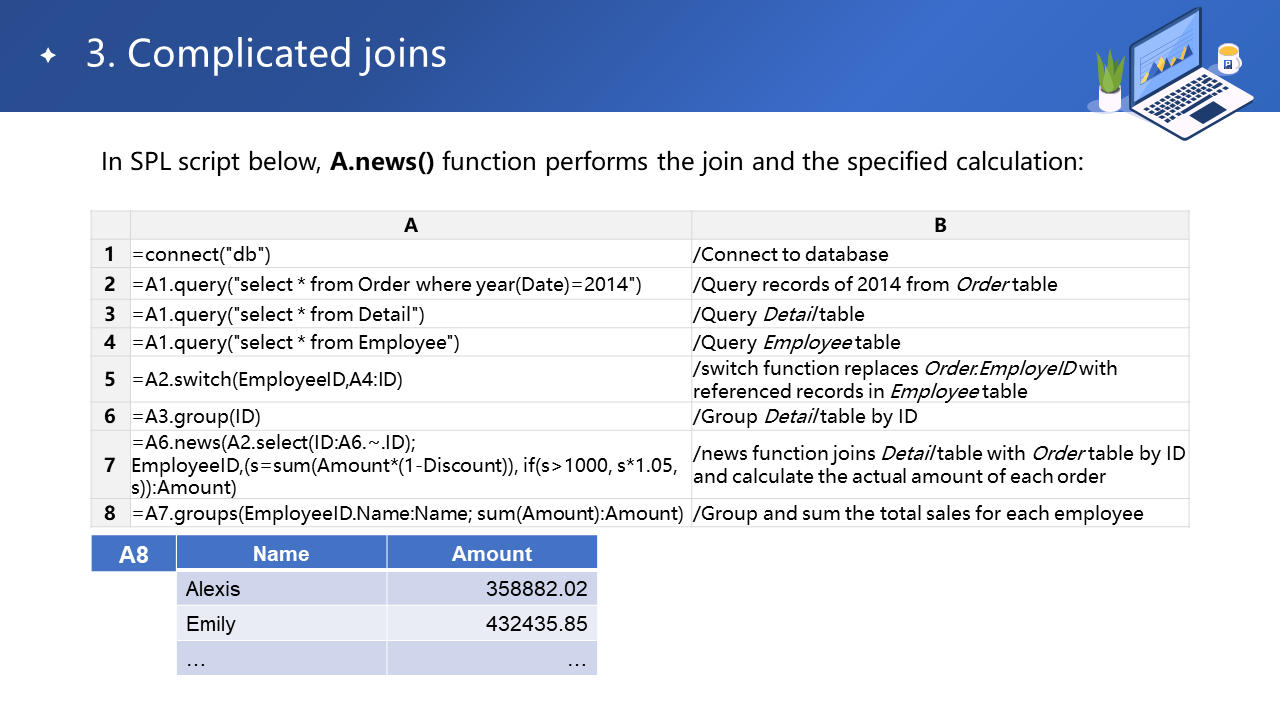
Task: Select column header B in the script grid
Action: point(940,225)
